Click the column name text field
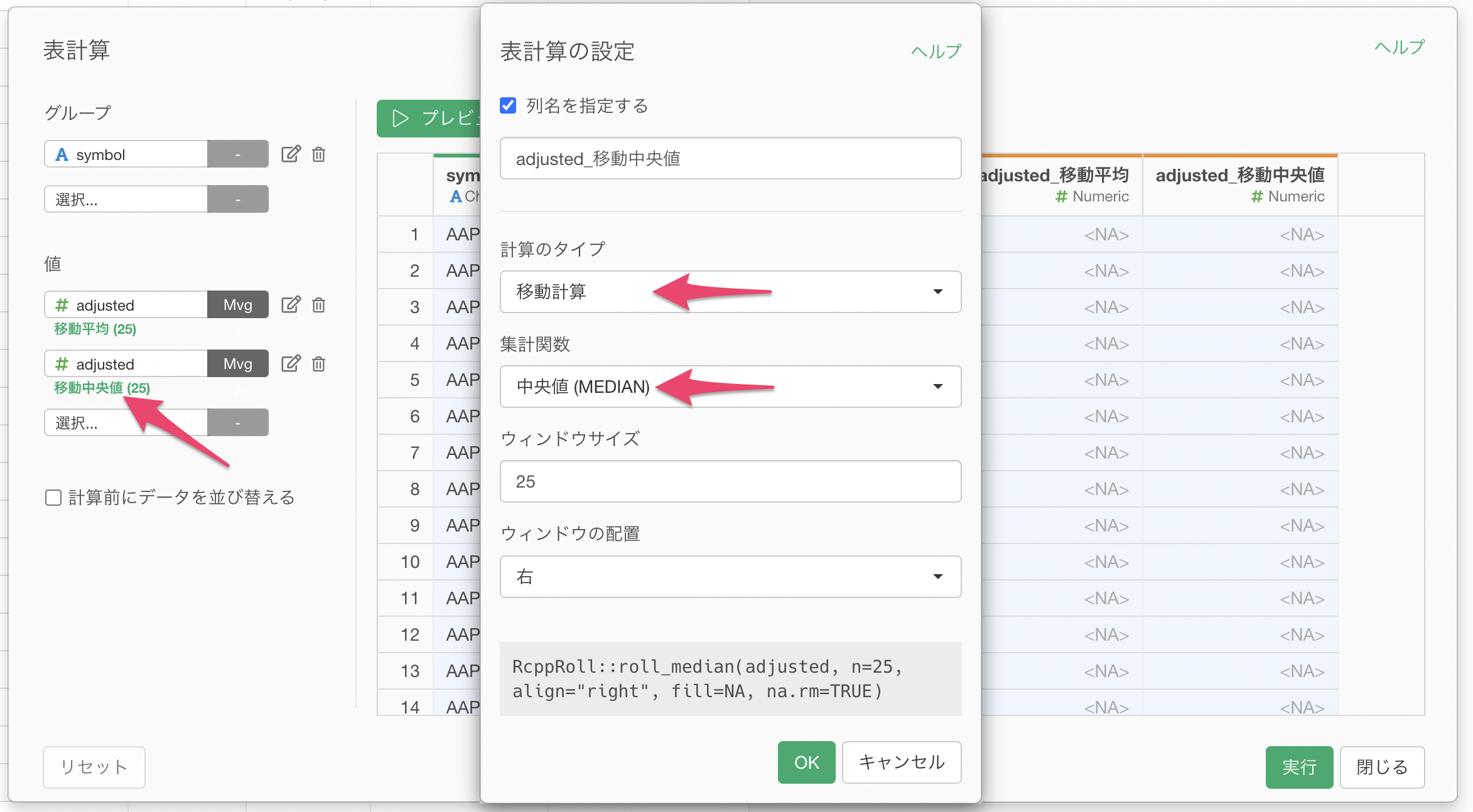 coord(730,159)
